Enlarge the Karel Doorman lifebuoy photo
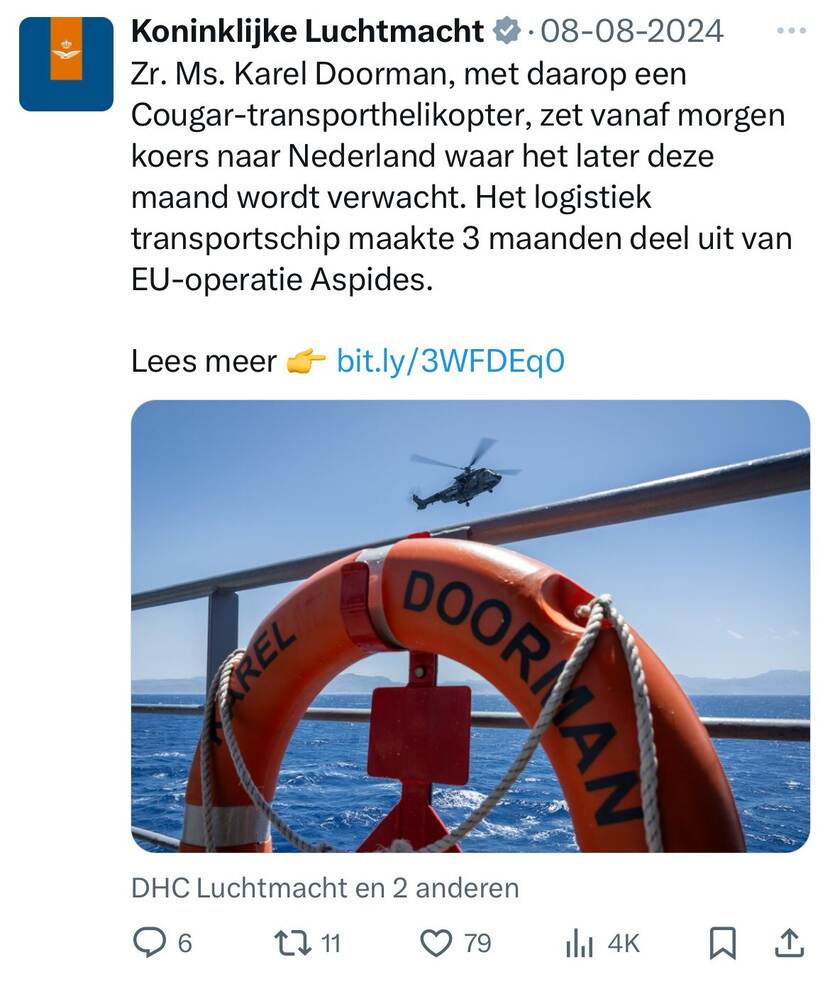The height and width of the screenshot is (984, 830). (x=470, y=626)
